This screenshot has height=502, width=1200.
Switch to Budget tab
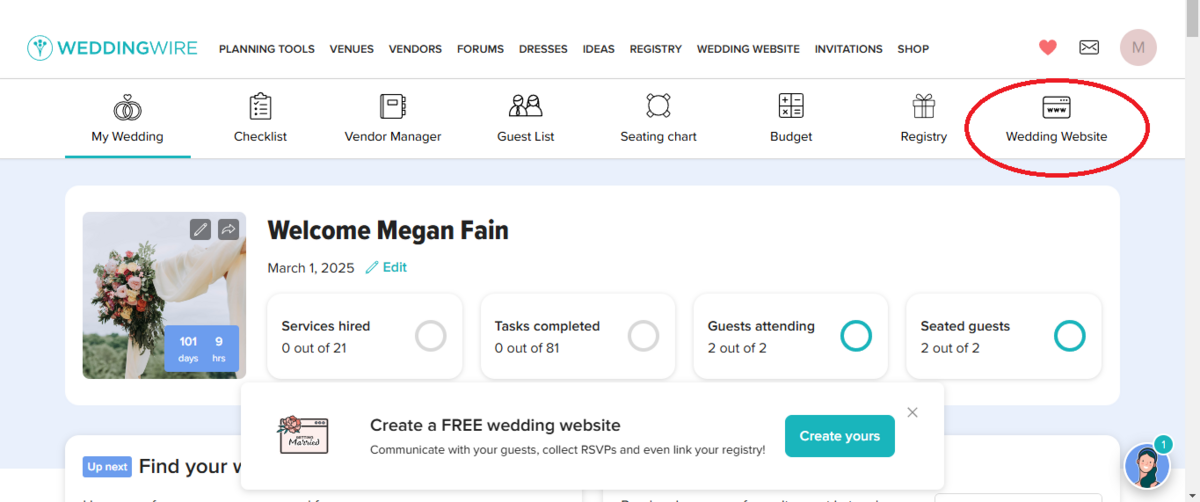791,137
